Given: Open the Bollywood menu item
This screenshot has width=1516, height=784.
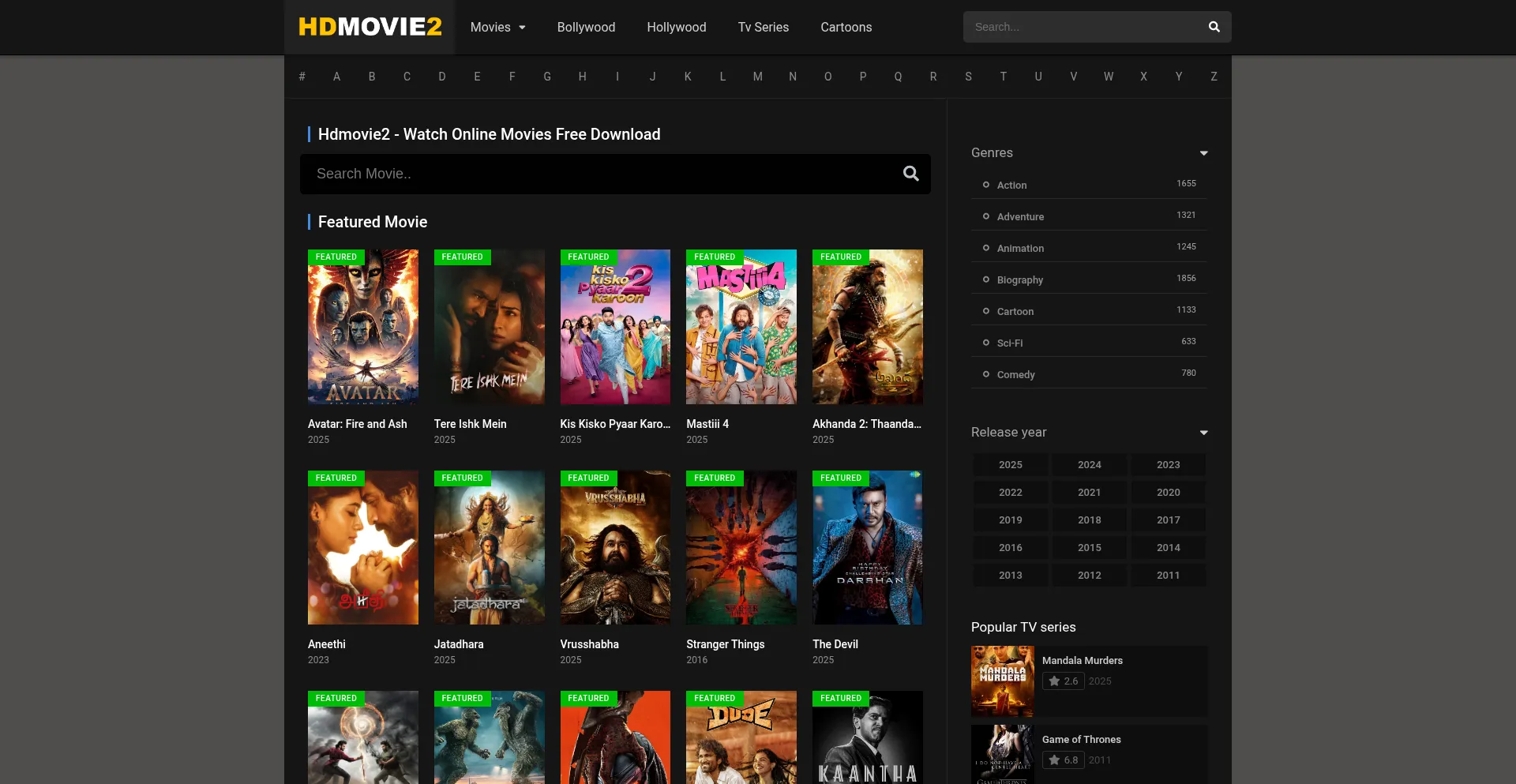Looking at the screenshot, I should [586, 27].
